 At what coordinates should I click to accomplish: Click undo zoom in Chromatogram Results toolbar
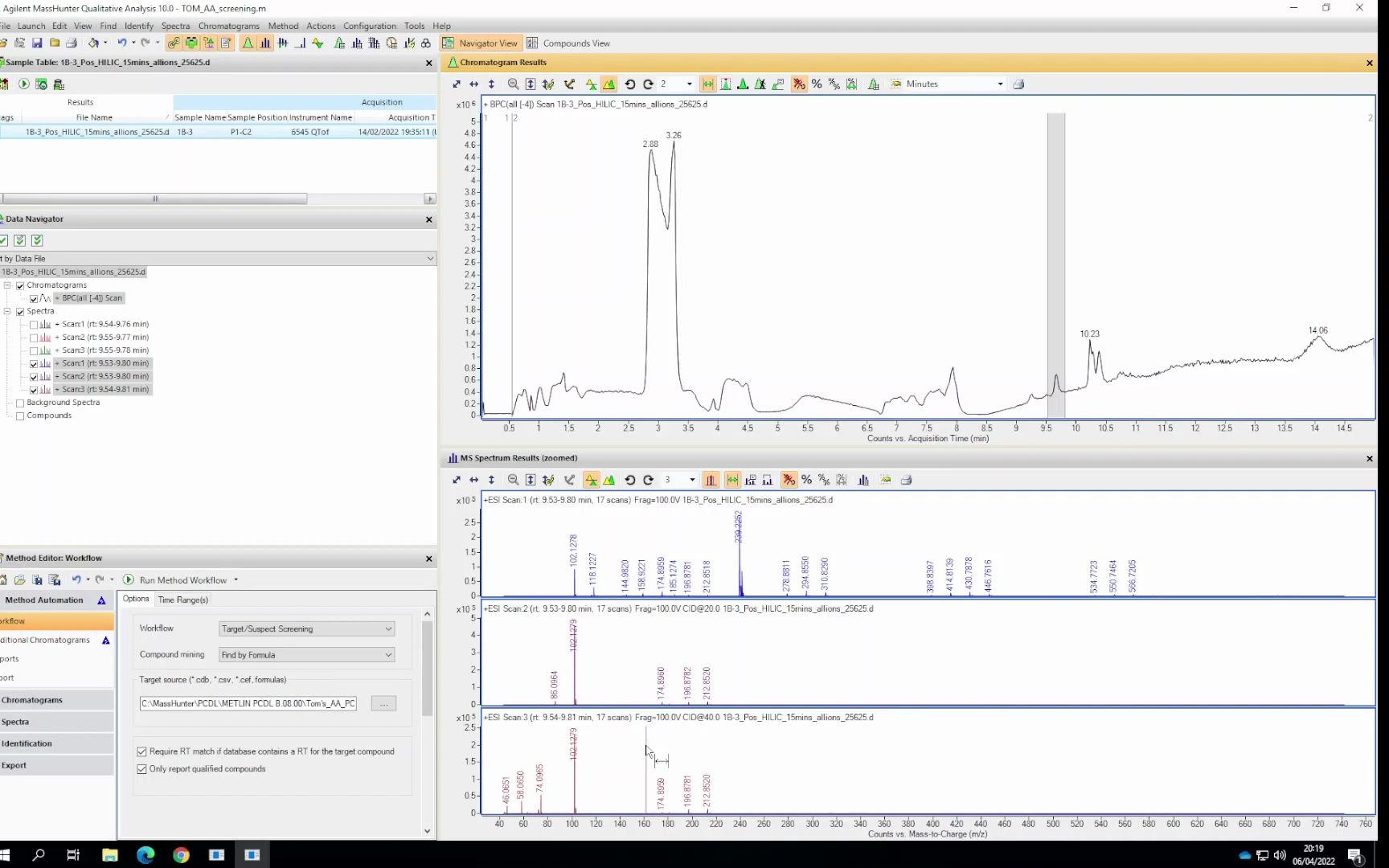pos(630,84)
